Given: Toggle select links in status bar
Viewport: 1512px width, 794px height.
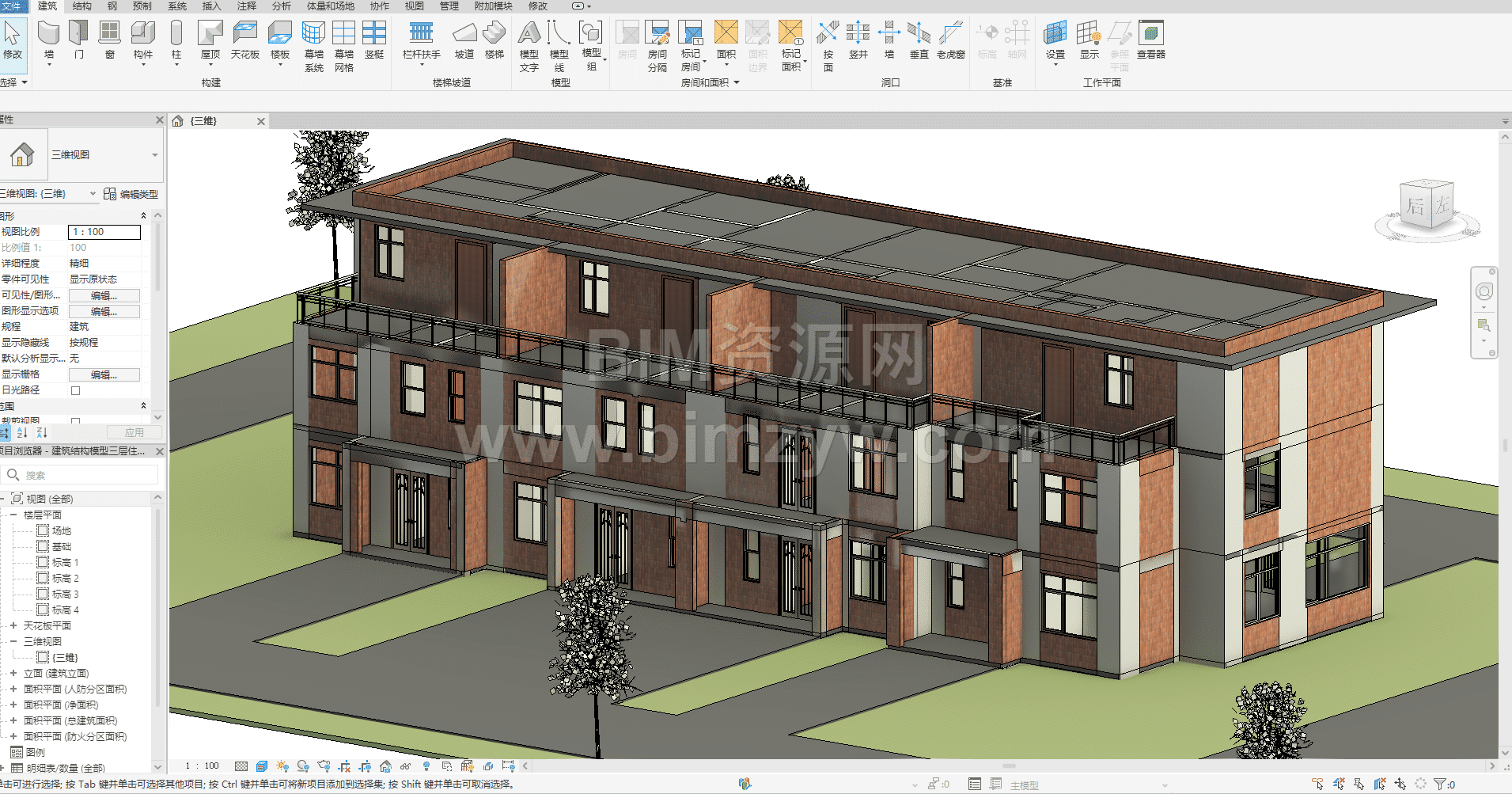Looking at the screenshot, I should 1317,784.
